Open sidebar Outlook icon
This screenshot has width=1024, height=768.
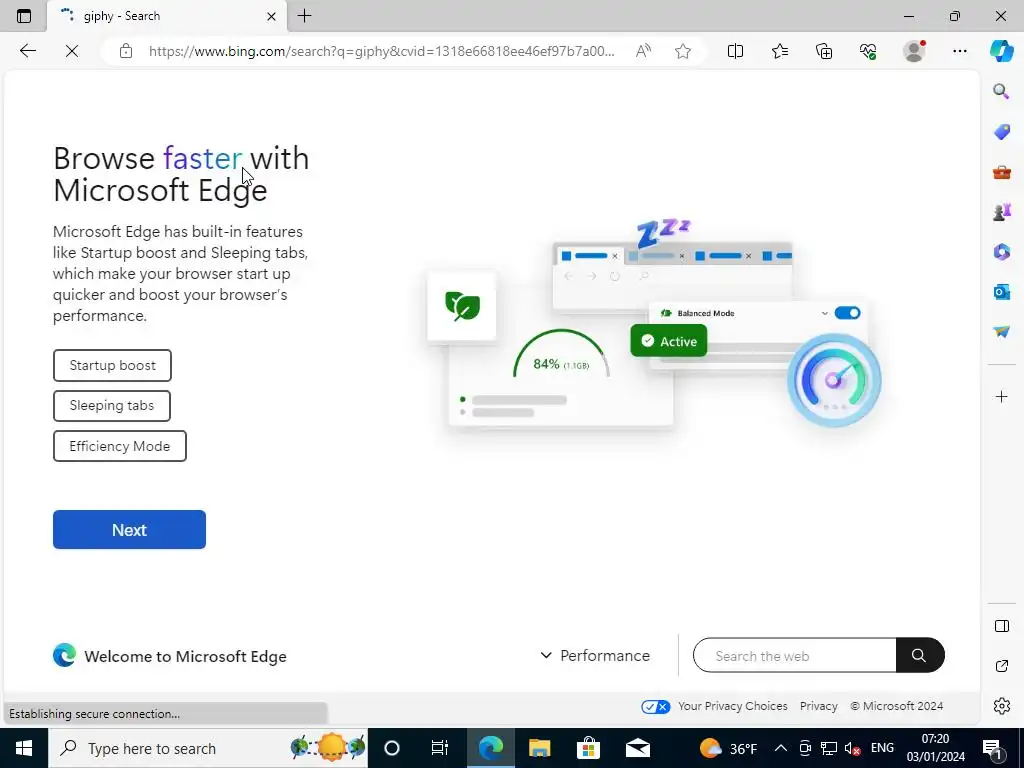tap(1001, 292)
